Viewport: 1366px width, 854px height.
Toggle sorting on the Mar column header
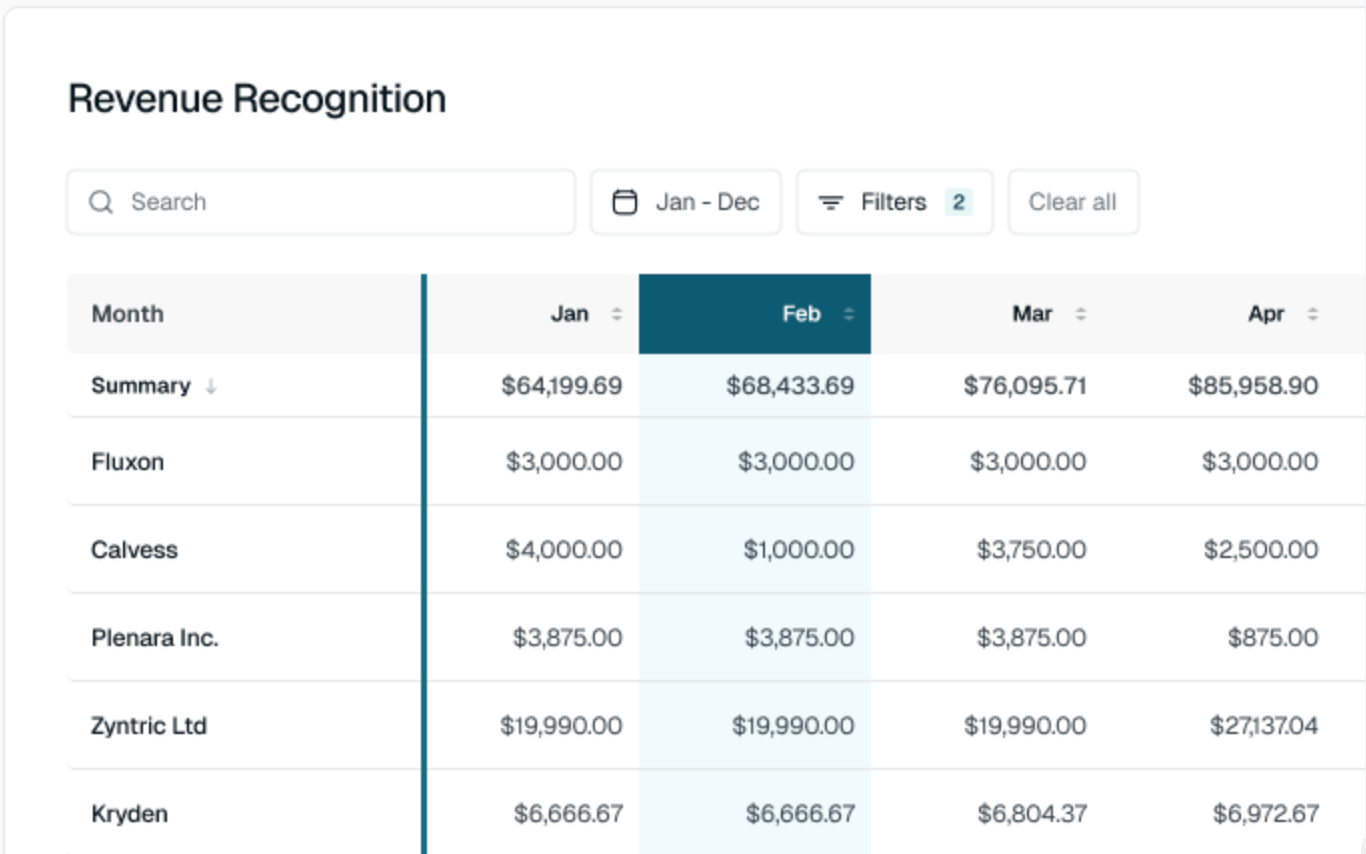[x=1033, y=313]
